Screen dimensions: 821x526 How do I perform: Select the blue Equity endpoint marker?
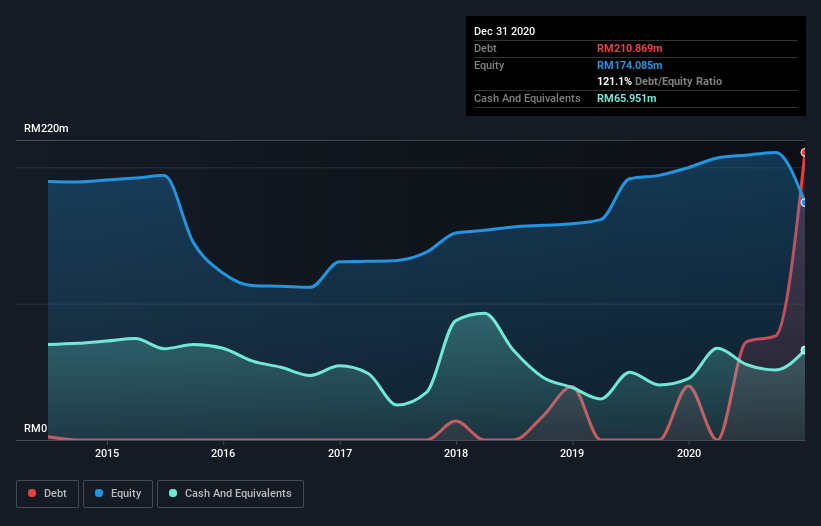pyautogui.click(x=804, y=202)
